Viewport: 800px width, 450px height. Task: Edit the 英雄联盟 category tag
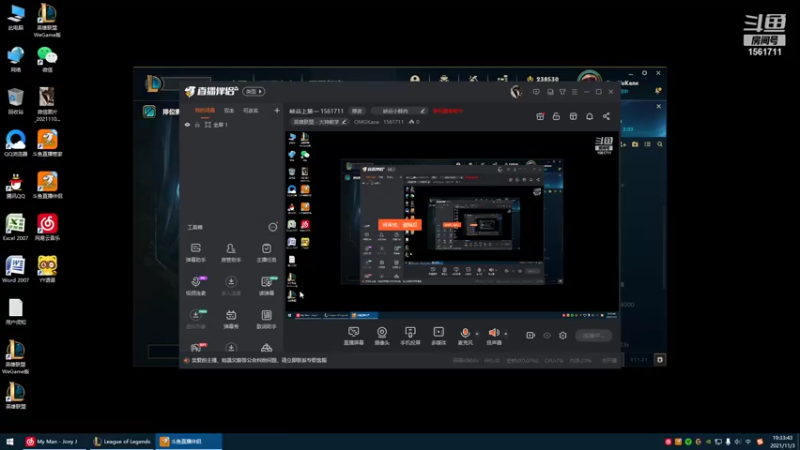pyautogui.click(x=320, y=122)
